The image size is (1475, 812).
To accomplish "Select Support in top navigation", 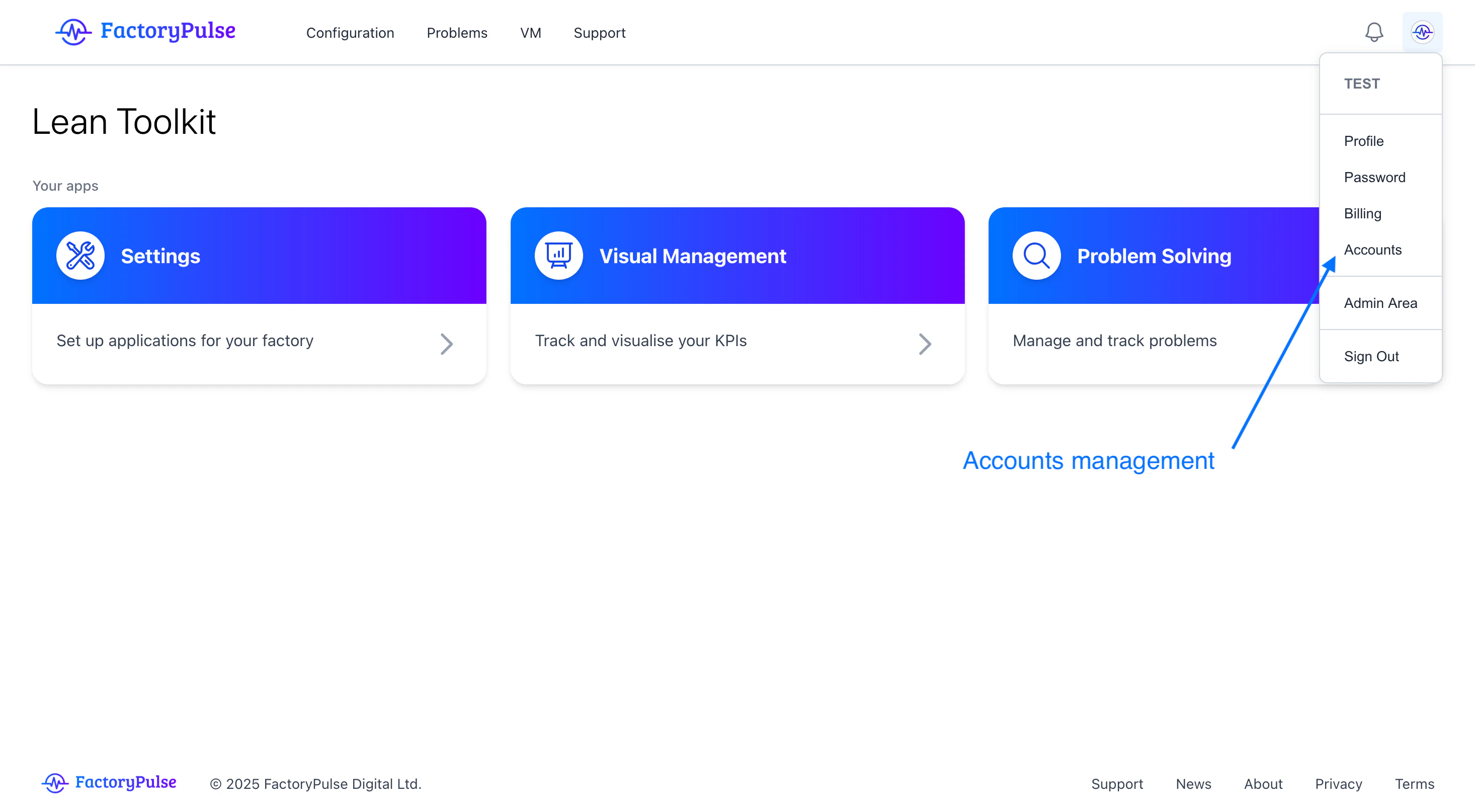I will 599,33.
